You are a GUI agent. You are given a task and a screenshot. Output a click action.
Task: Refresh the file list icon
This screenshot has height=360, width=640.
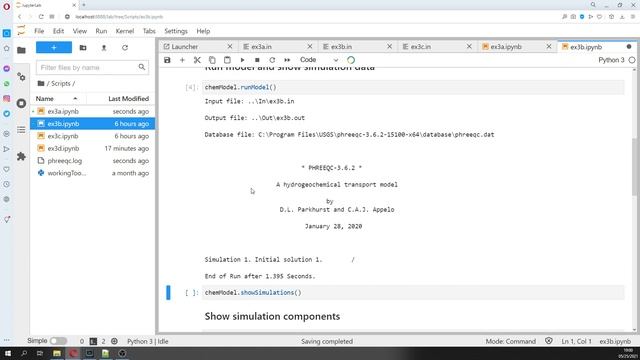(x=125, y=47)
